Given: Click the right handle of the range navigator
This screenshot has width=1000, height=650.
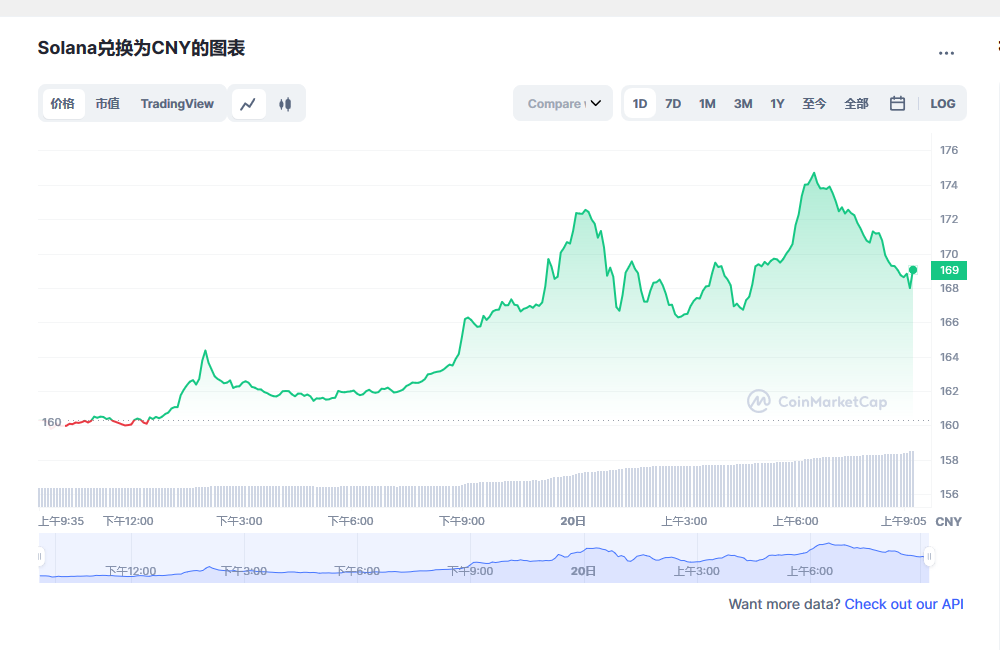Looking at the screenshot, I should 929,556.
